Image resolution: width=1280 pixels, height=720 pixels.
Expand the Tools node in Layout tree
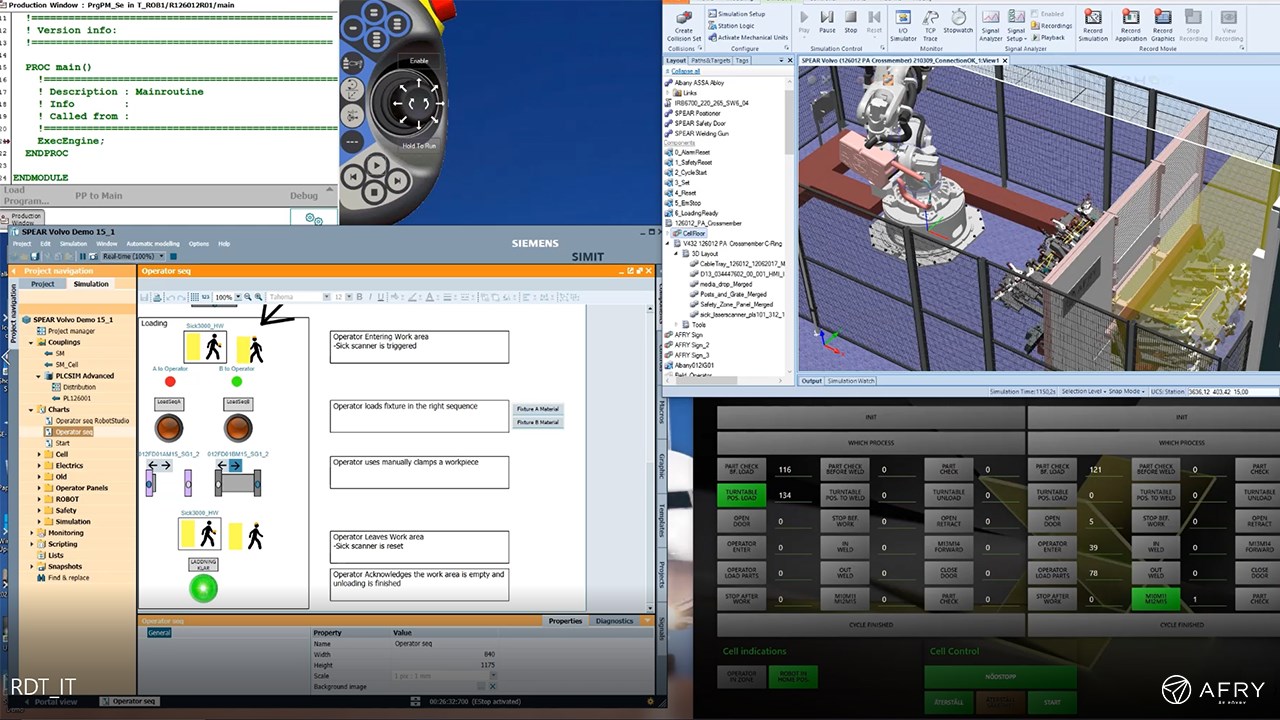[678, 325]
